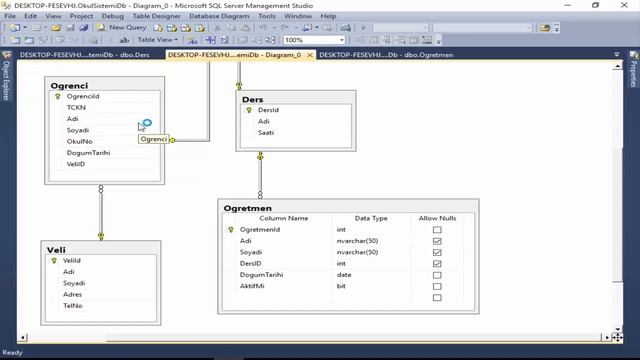Select the Ogretmen table title bar

(x=348, y=208)
